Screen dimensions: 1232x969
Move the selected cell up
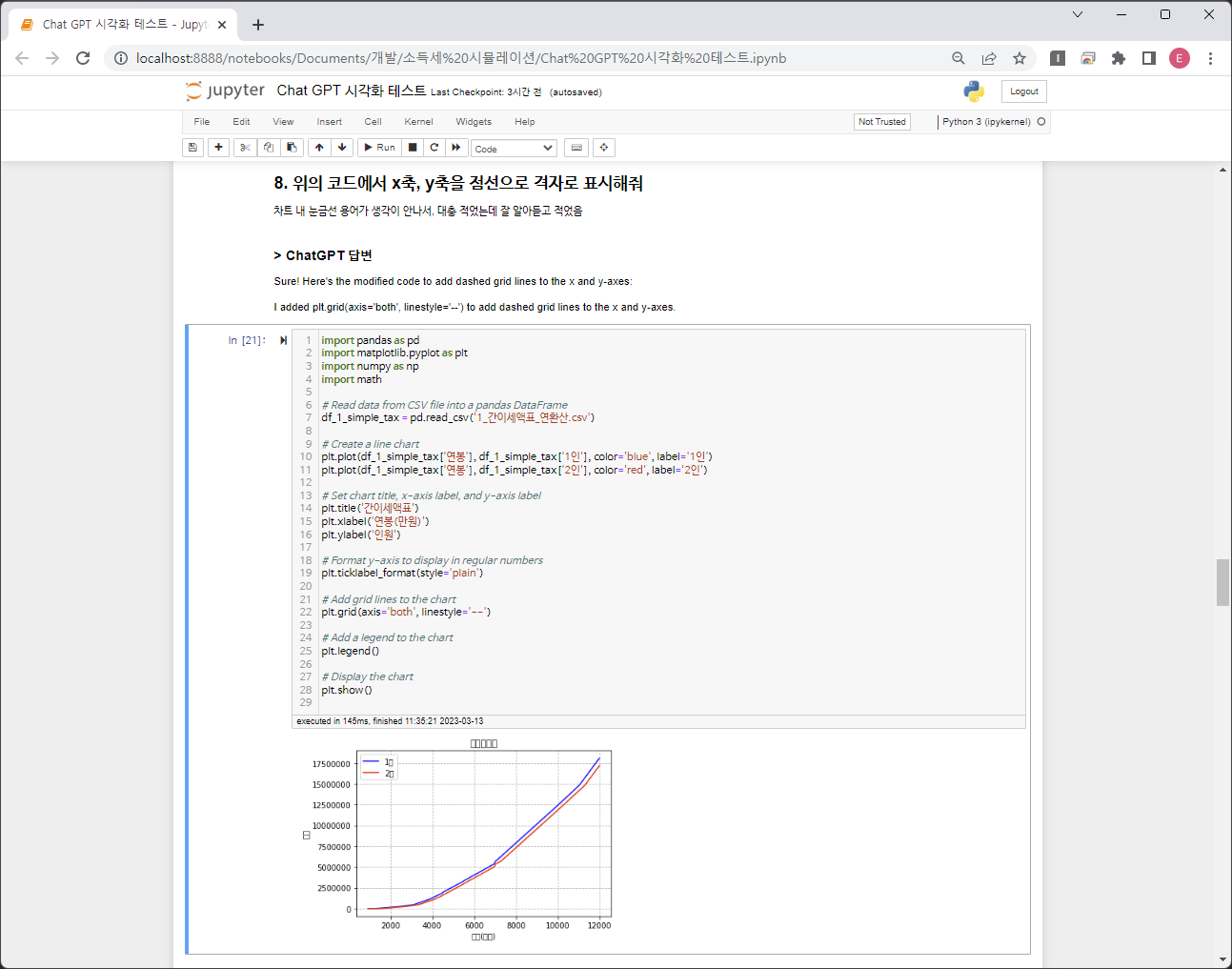click(319, 148)
